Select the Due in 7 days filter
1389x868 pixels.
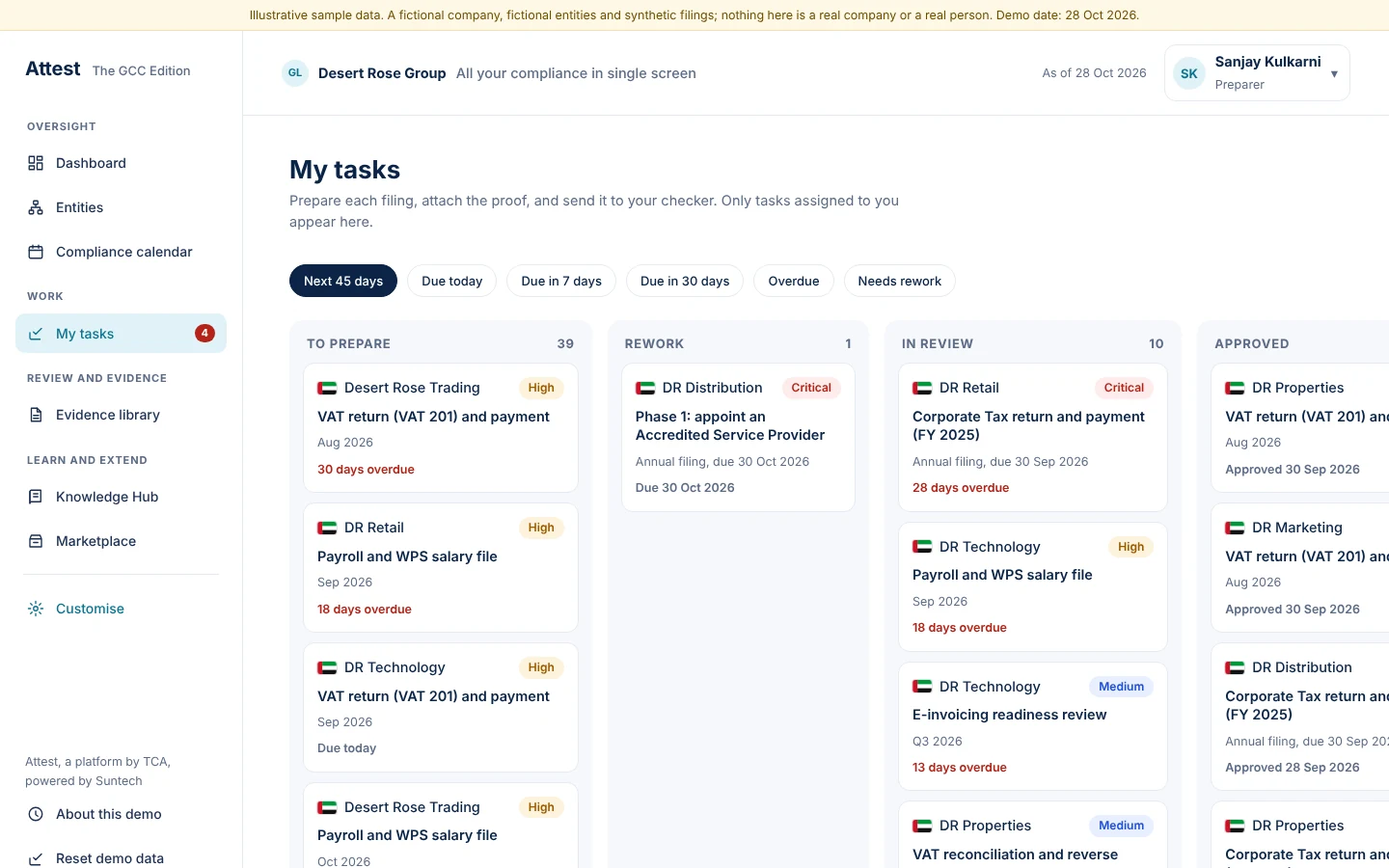pos(561,281)
